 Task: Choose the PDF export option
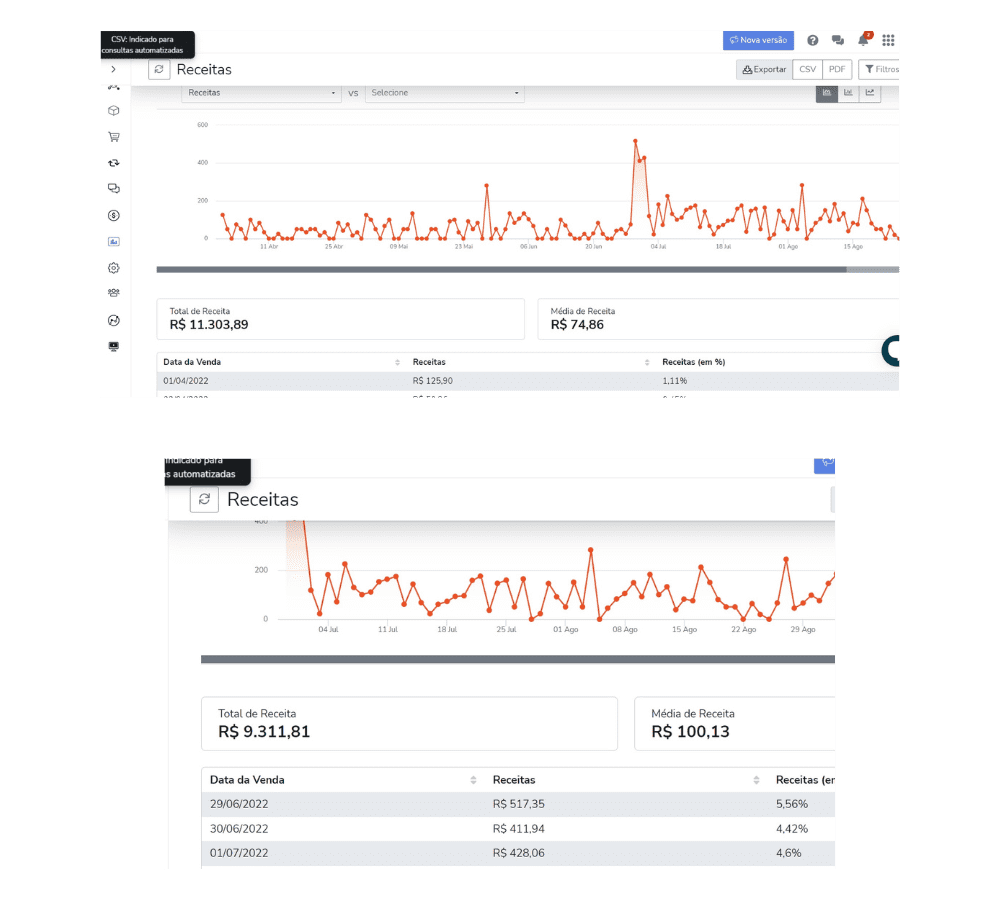[837, 70]
